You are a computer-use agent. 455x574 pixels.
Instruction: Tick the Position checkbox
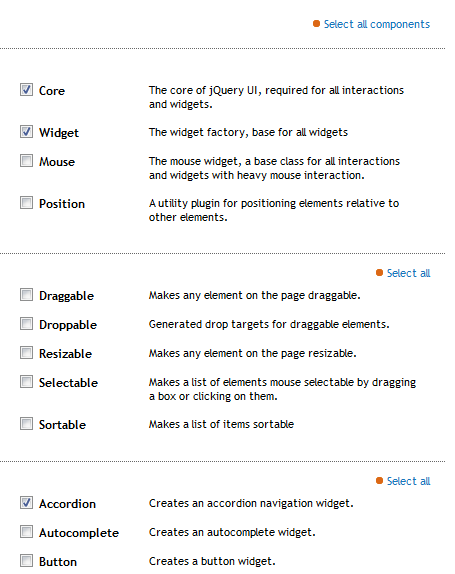(26, 203)
